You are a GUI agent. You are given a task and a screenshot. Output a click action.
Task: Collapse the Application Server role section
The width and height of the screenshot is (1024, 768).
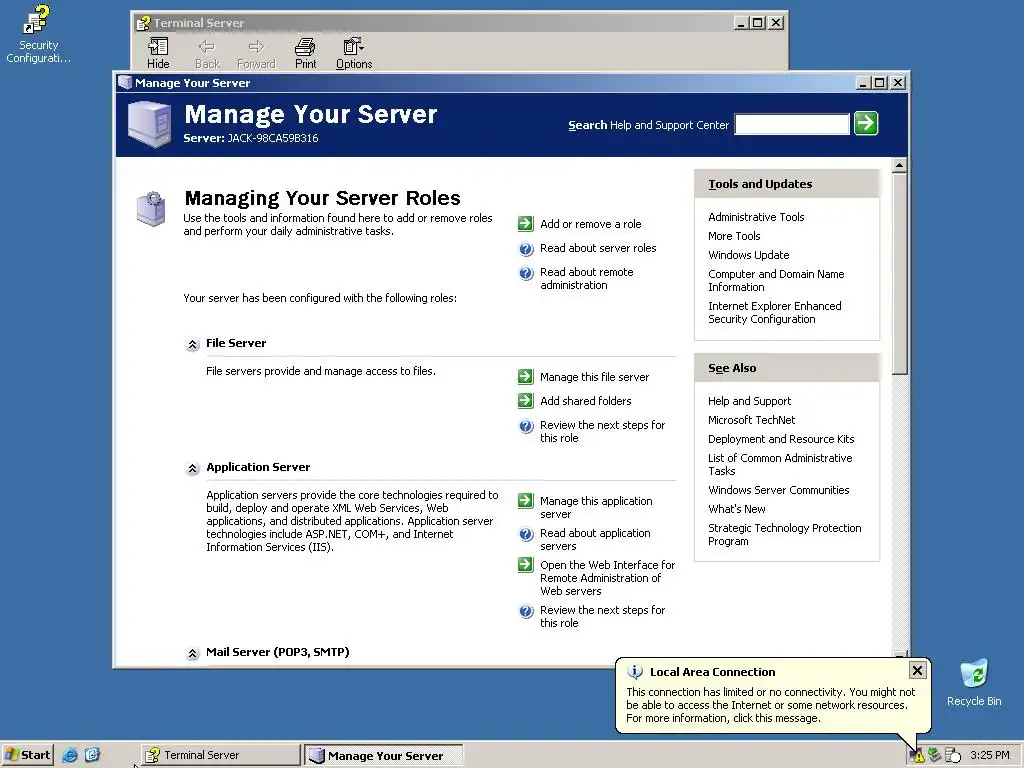coord(192,468)
